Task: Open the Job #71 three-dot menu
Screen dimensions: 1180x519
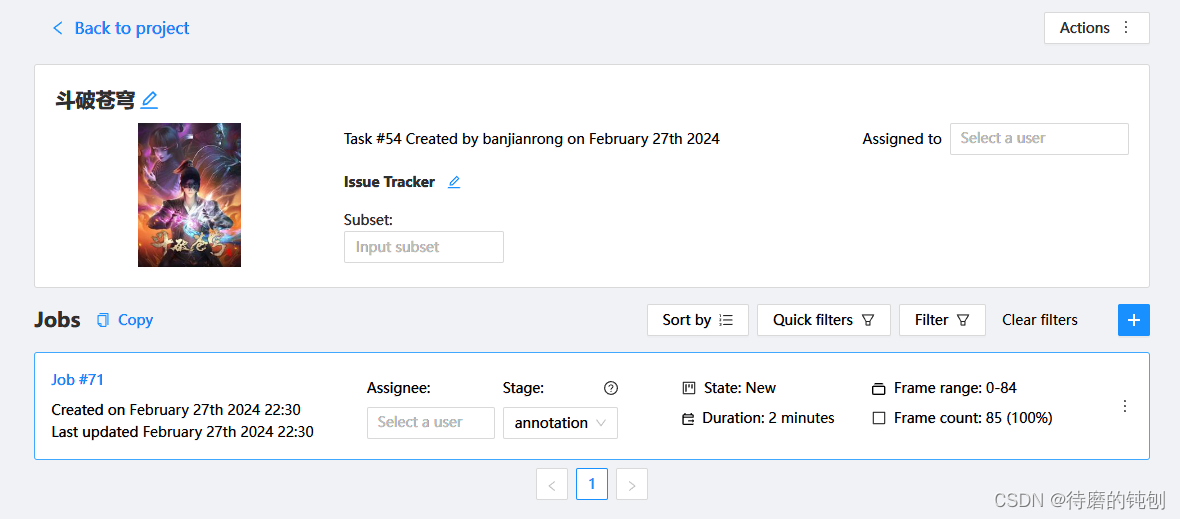Action: pos(1125,406)
